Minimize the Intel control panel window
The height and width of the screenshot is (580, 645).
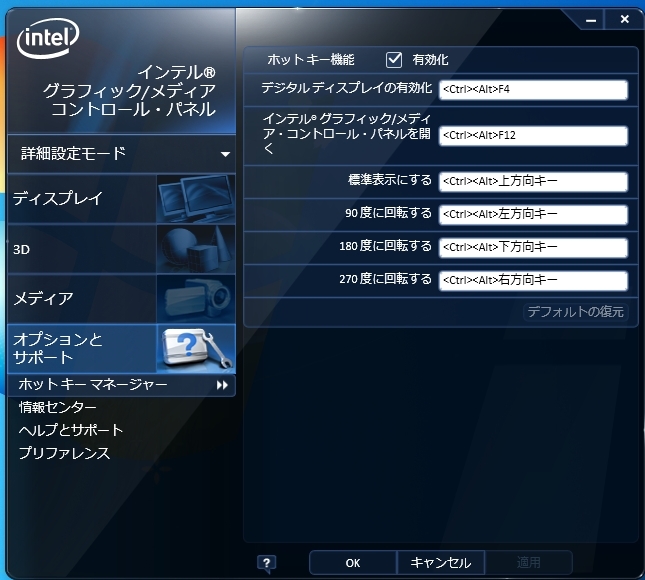click(x=591, y=20)
